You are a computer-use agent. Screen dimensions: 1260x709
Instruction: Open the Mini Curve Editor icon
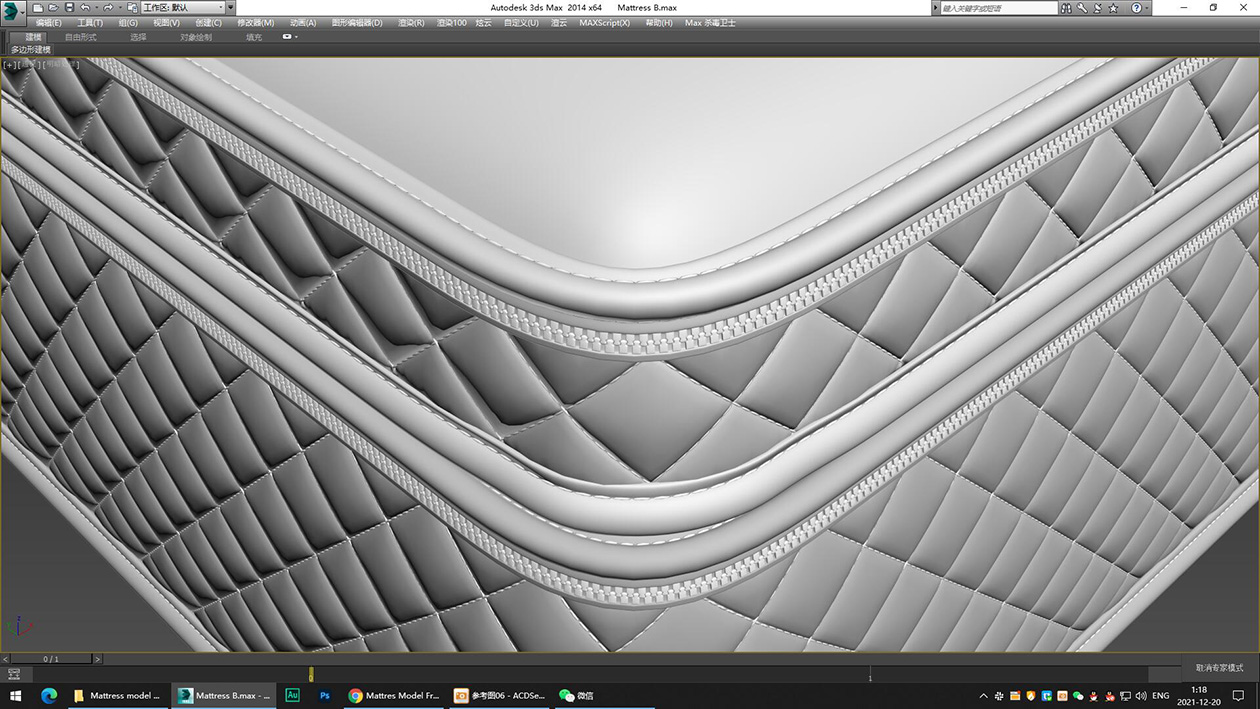14,675
